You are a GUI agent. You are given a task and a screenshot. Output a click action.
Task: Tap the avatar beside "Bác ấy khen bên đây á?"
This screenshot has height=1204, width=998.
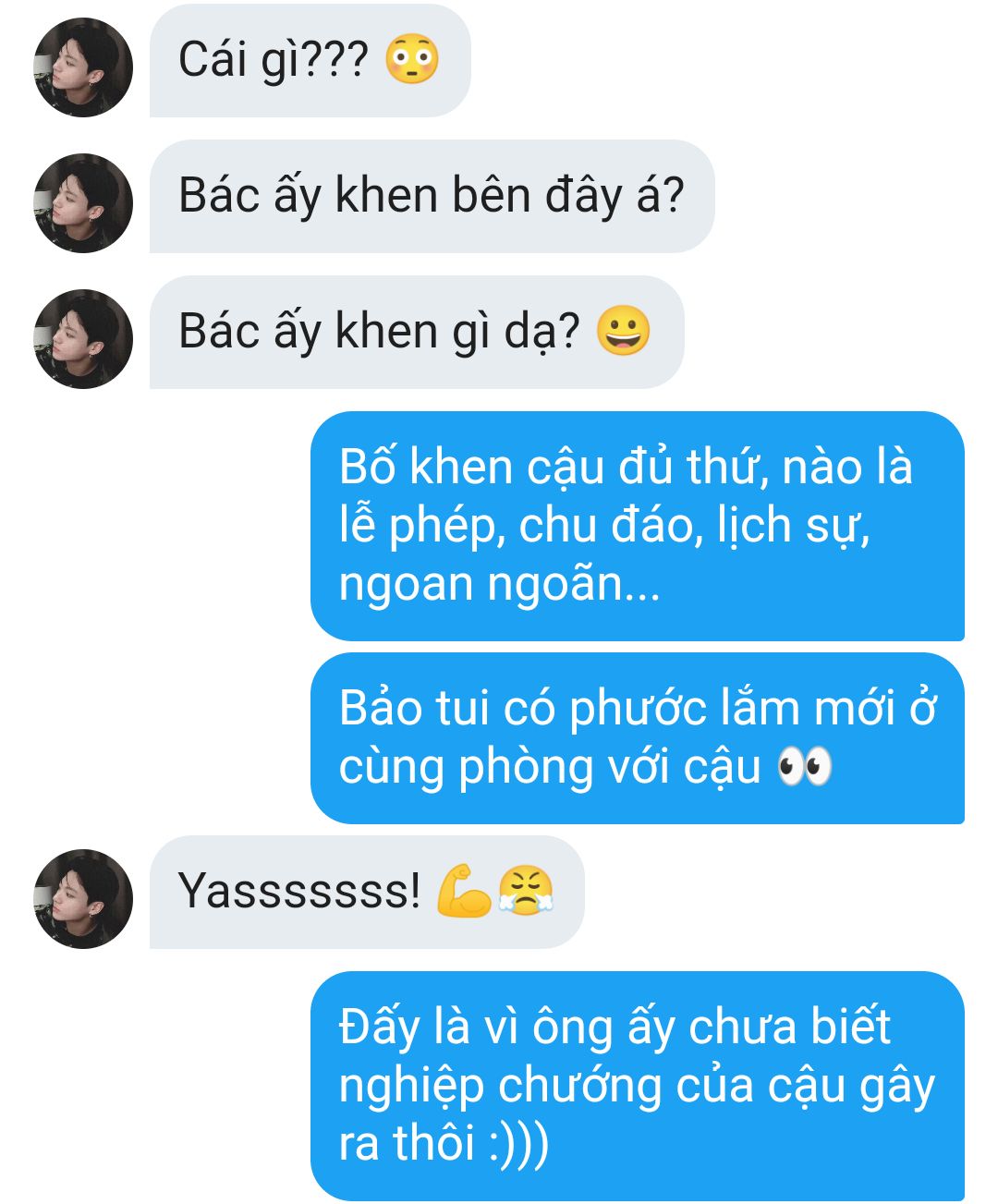click(x=83, y=203)
